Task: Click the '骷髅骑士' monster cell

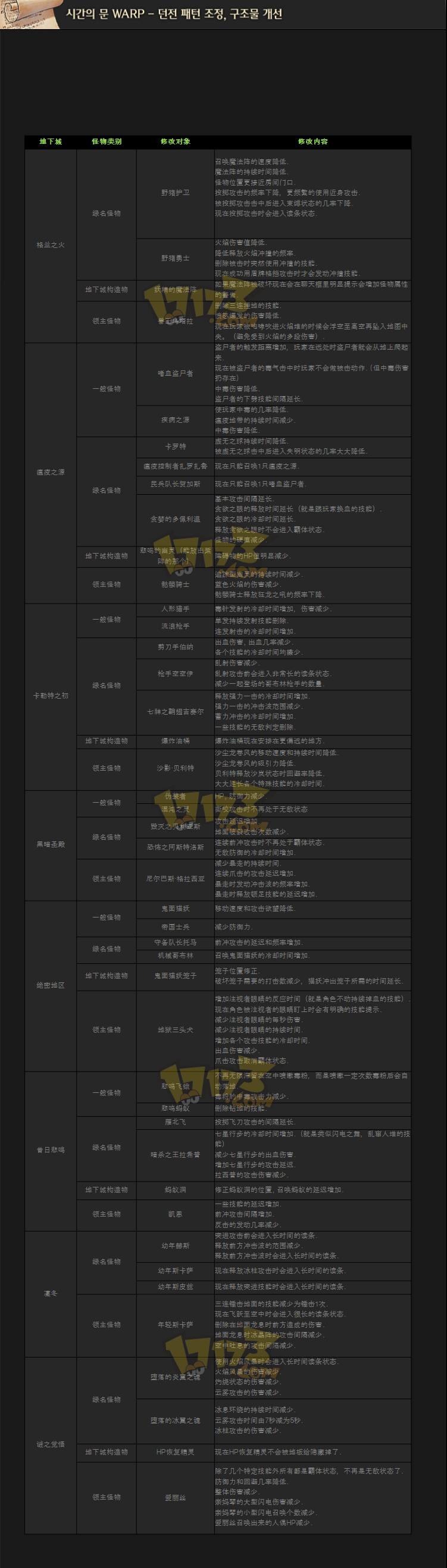Action: click(176, 585)
